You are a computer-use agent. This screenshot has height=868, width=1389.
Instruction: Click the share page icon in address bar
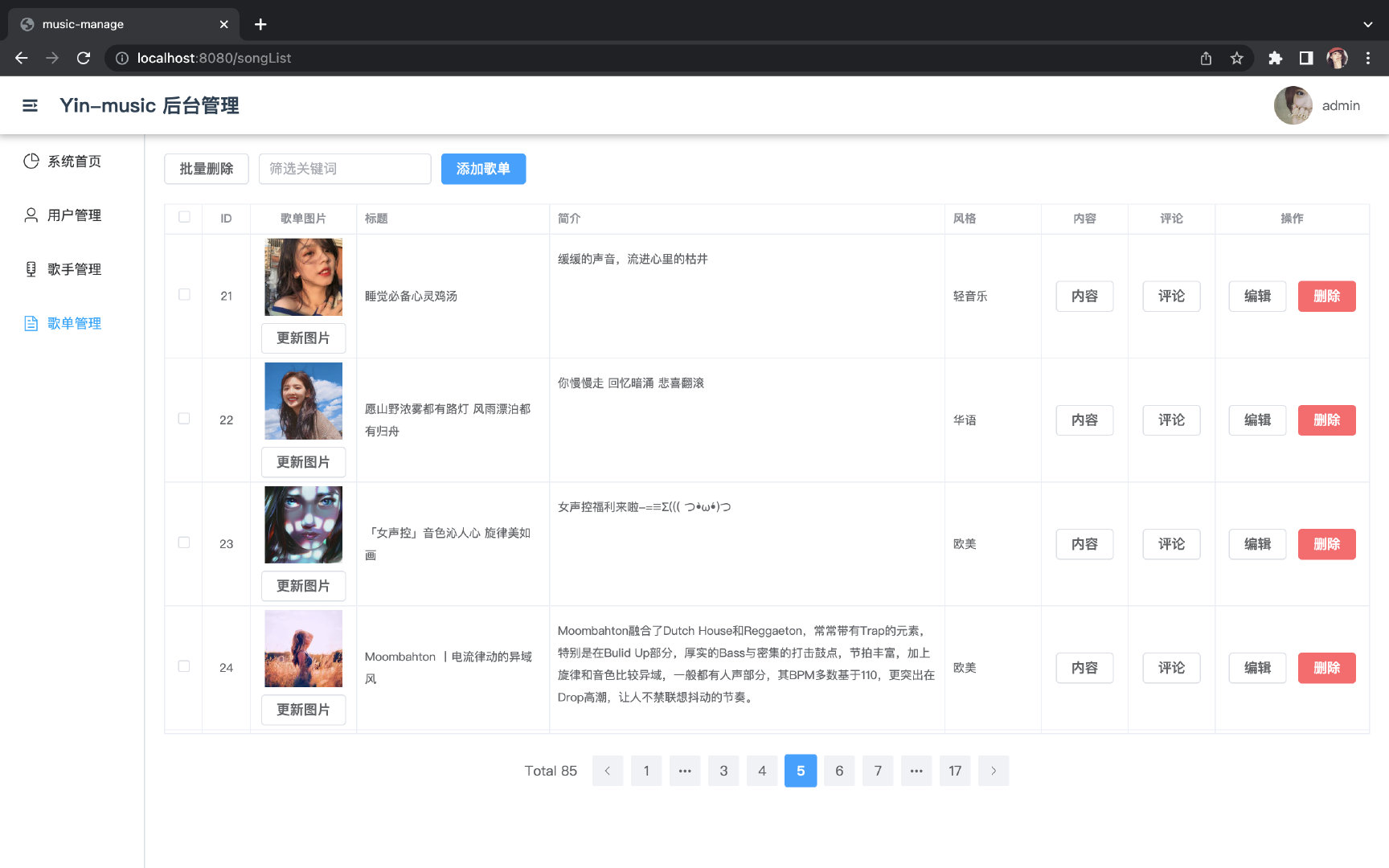click(x=1206, y=58)
